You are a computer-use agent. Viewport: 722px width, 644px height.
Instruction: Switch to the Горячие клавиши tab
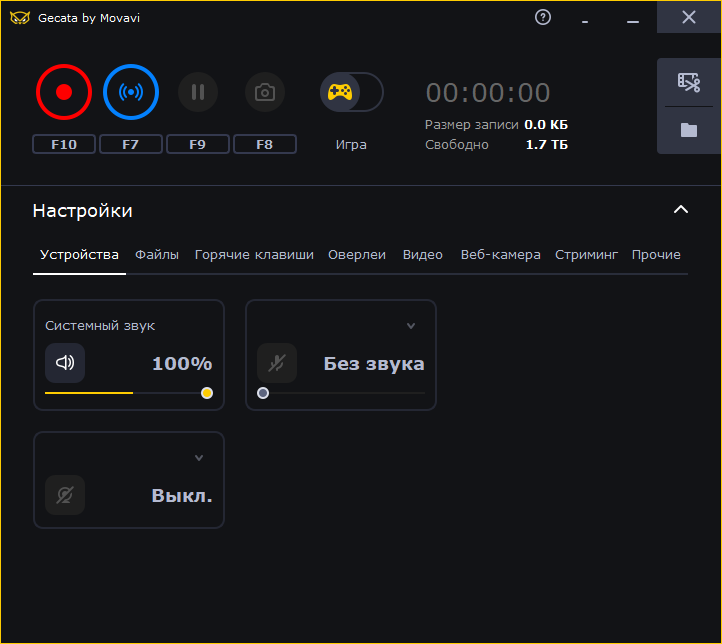pyautogui.click(x=254, y=255)
